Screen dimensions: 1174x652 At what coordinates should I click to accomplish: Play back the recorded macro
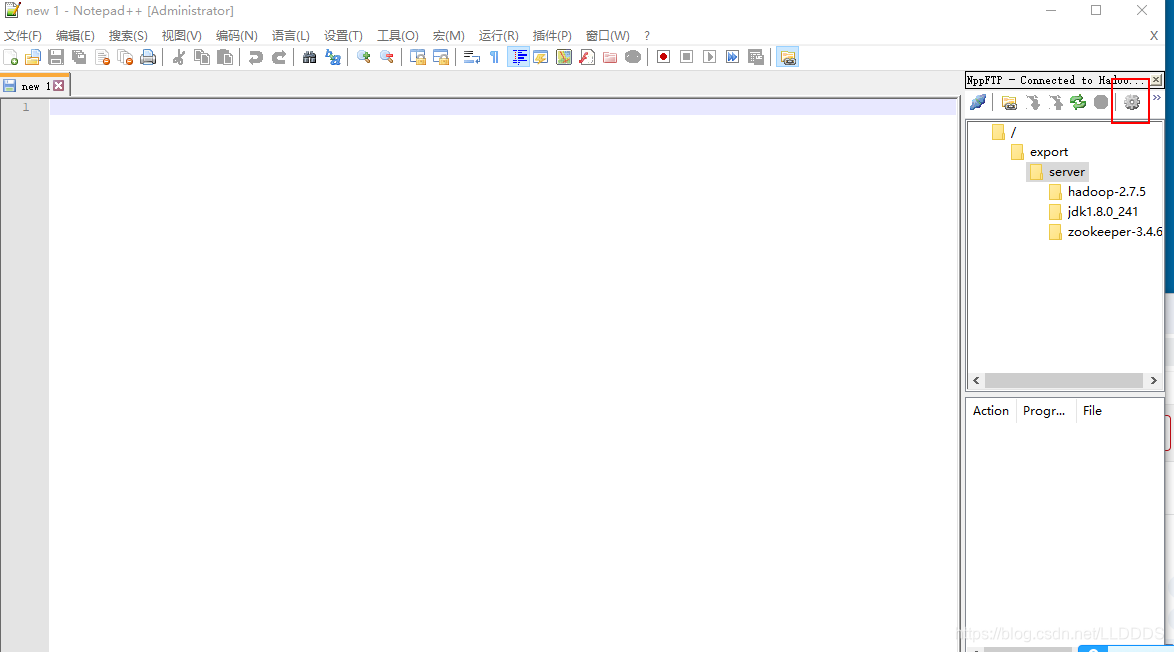pos(710,57)
